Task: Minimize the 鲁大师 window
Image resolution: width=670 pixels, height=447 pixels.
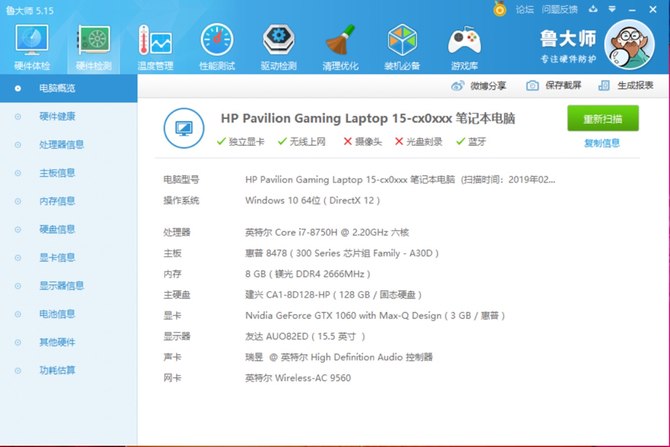Action: coord(632,9)
